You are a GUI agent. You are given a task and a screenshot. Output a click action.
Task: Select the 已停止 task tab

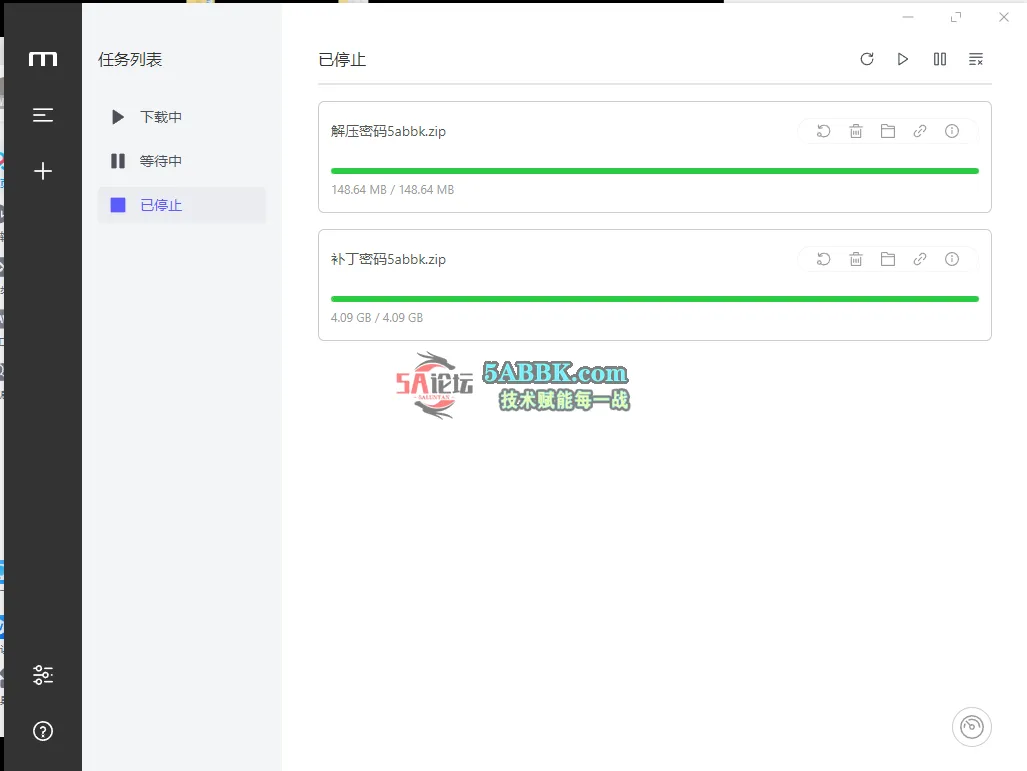[x=160, y=205]
